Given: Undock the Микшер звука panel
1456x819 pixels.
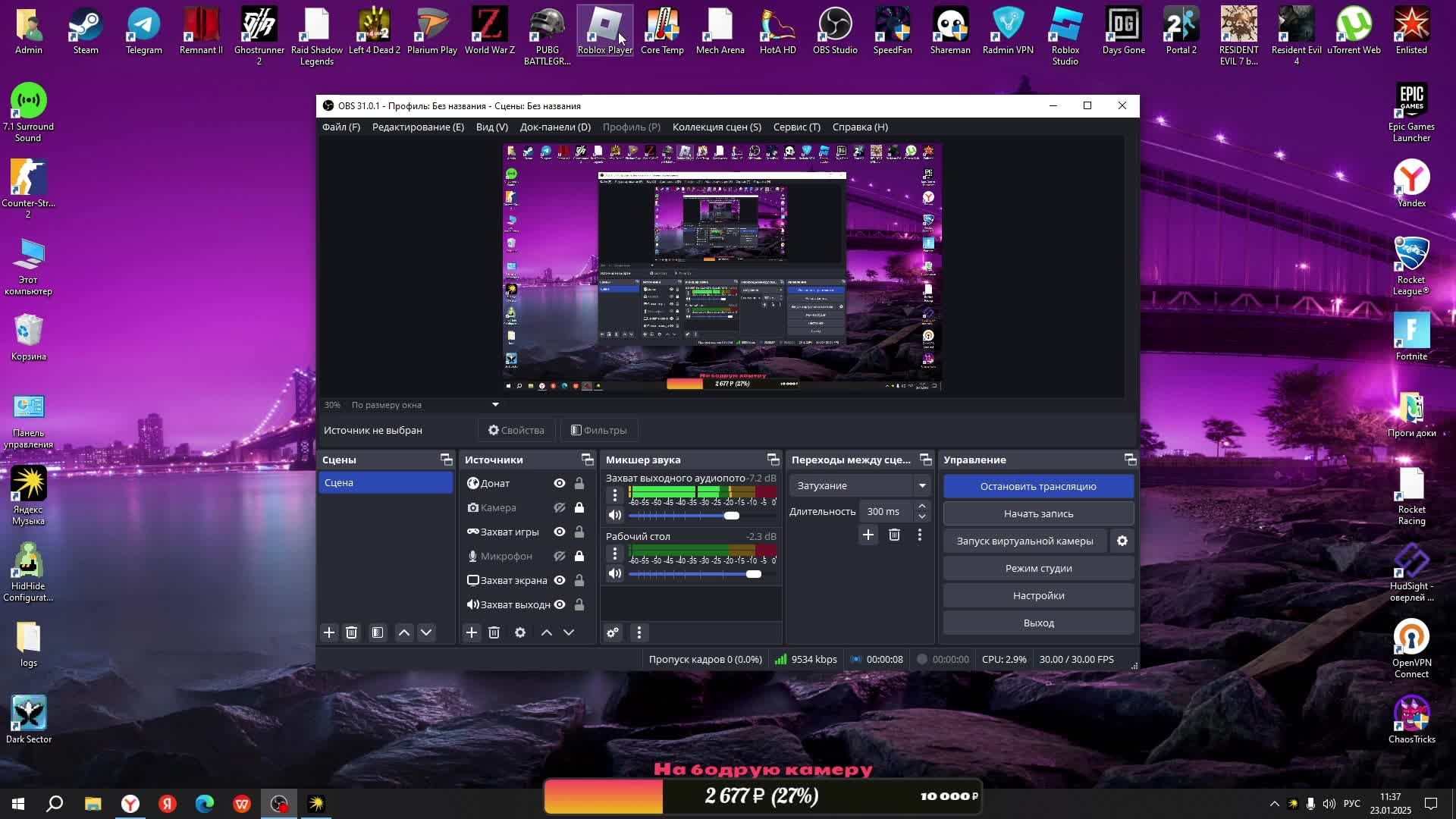Looking at the screenshot, I should [x=773, y=460].
